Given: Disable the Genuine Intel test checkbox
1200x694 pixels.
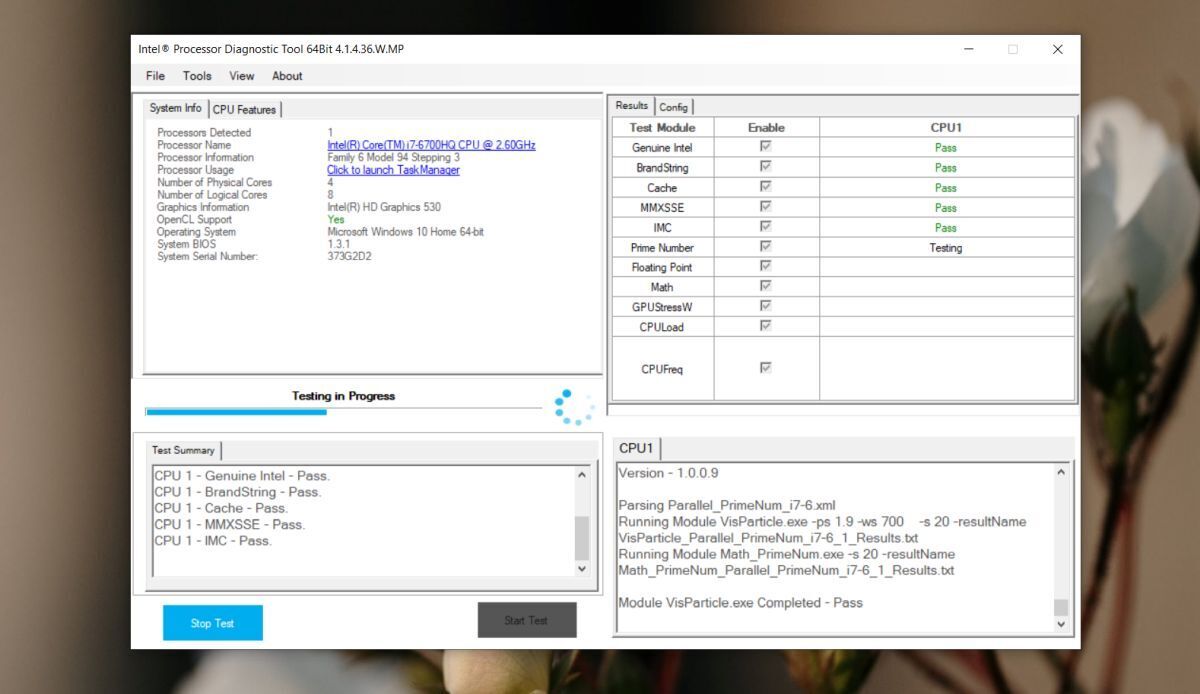Looking at the screenshot, I should [x=765, y=146].
